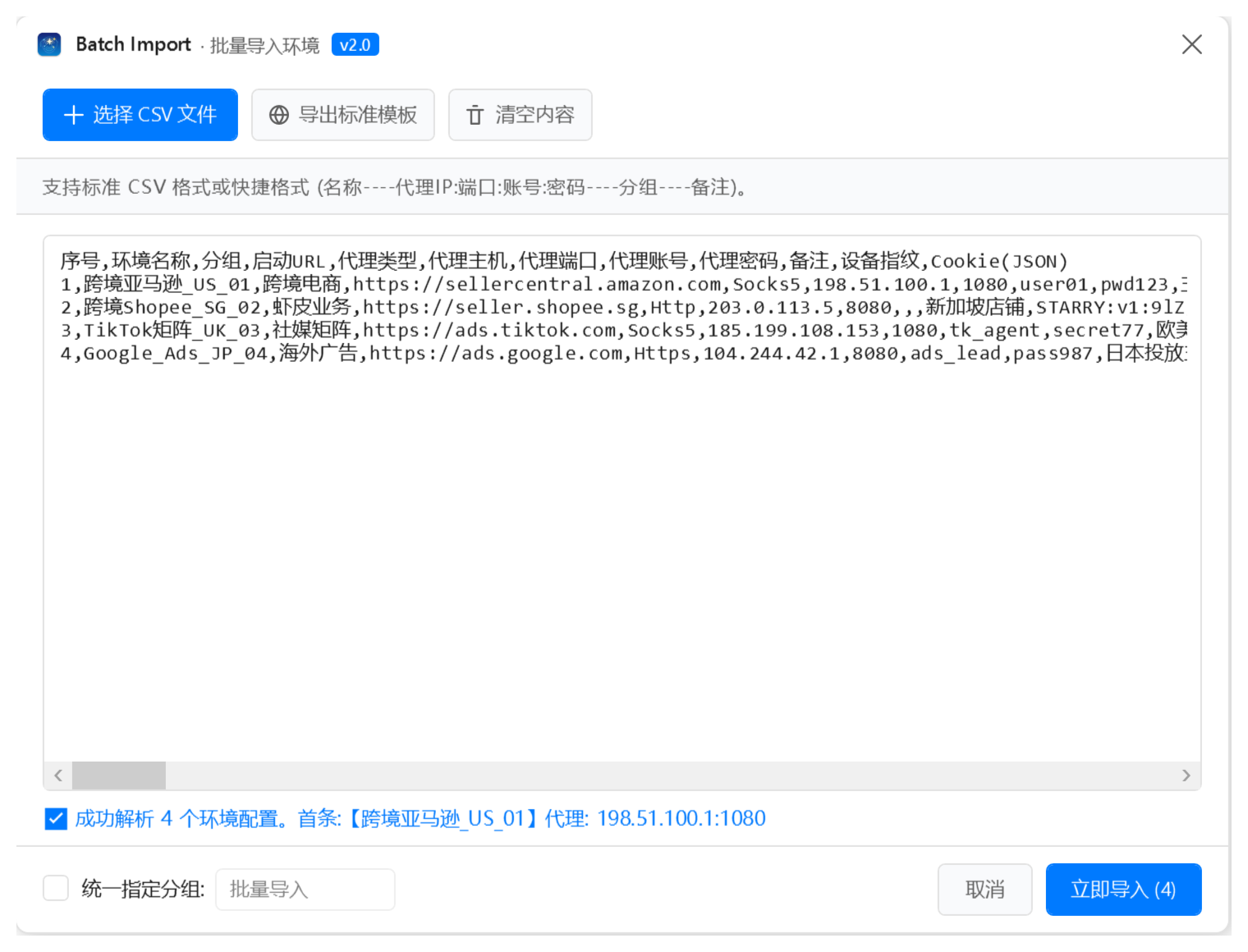Click the row for 跨境Shopee_SG_02
Viewport: 1248px width, 952px height.
[x=624, y=307]
